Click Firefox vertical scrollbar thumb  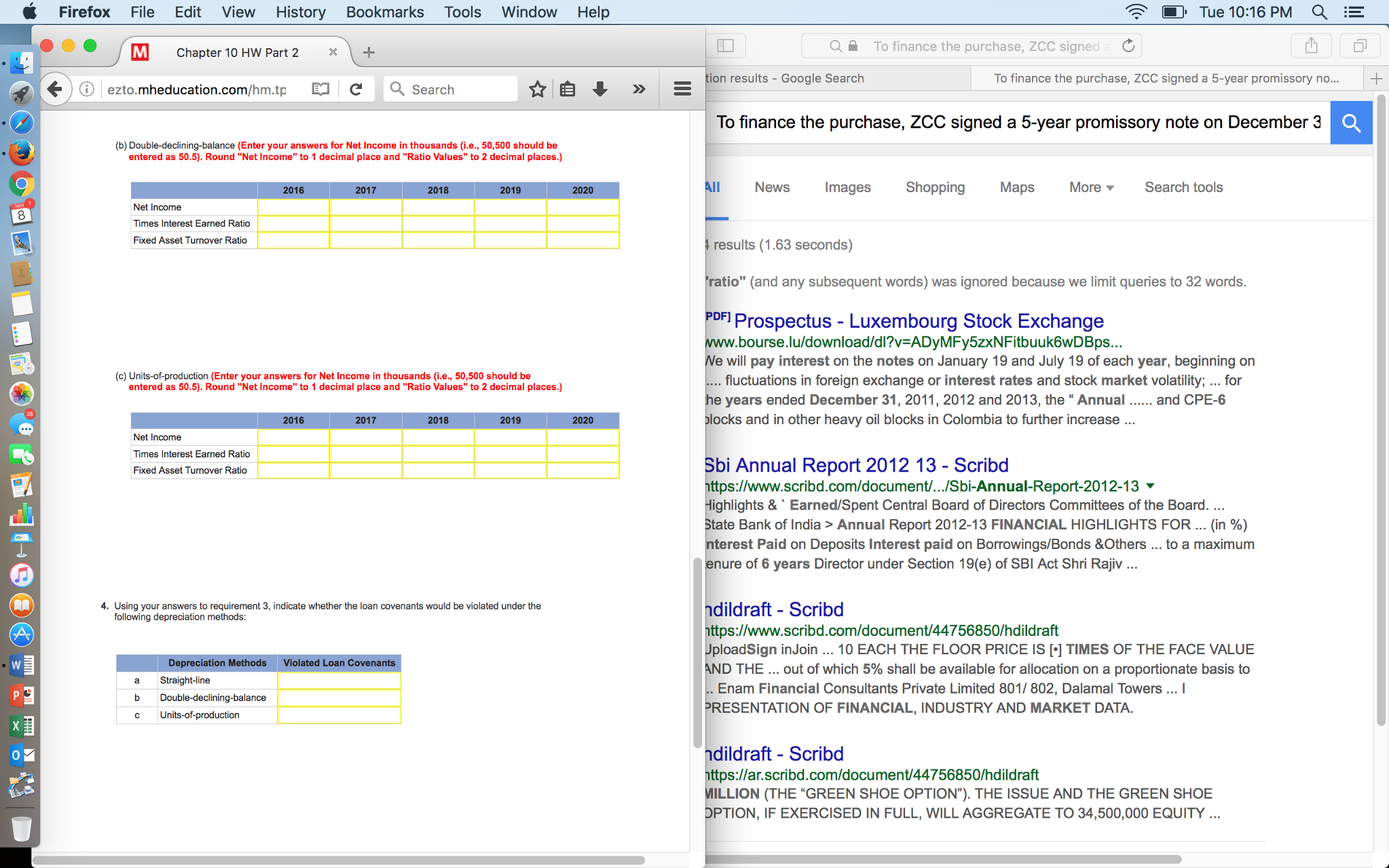[x=697, y=652]
